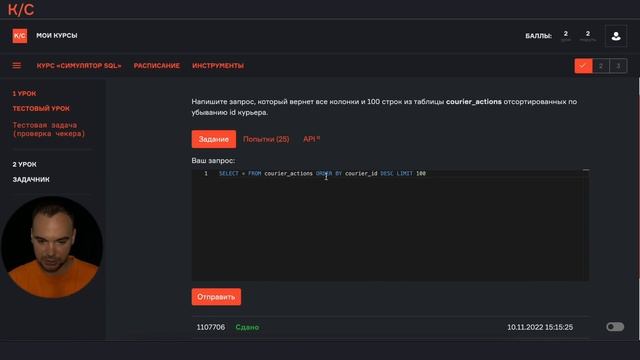Viewport: 640px width, 360px height.
Task: Switch to the Попытки (25) tab
Action: point(266,139)
